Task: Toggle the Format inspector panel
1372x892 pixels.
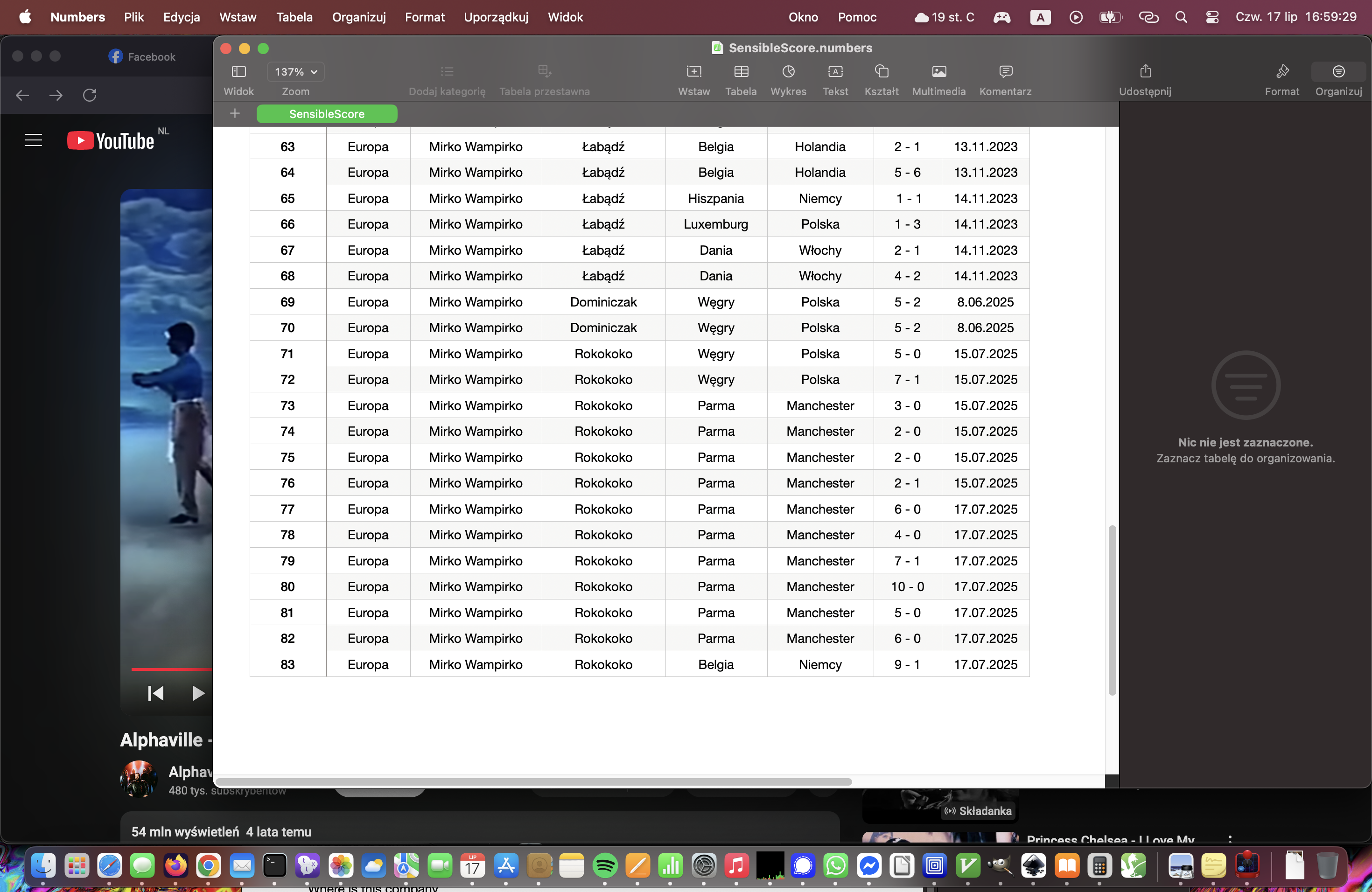Action: coord(1281,72)
